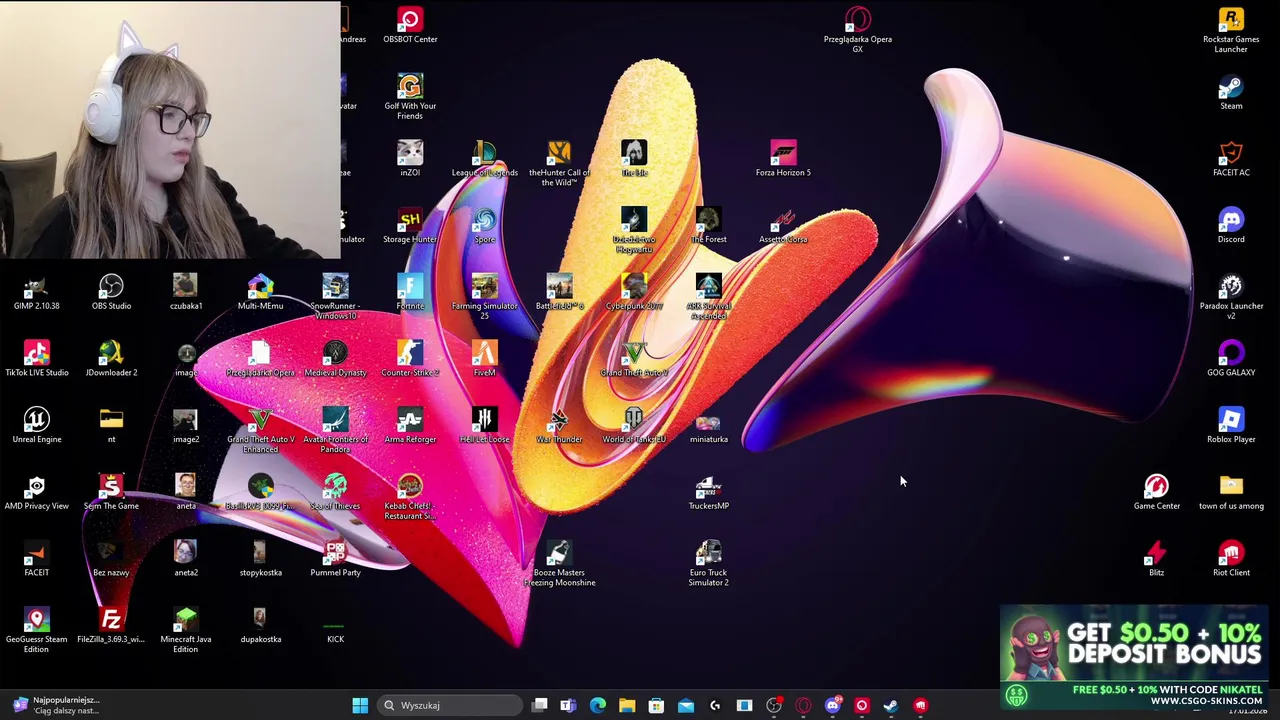Open the Game Center desktop icon
This screenshot has width=1280, height=720.
(x=1157, y=493)
